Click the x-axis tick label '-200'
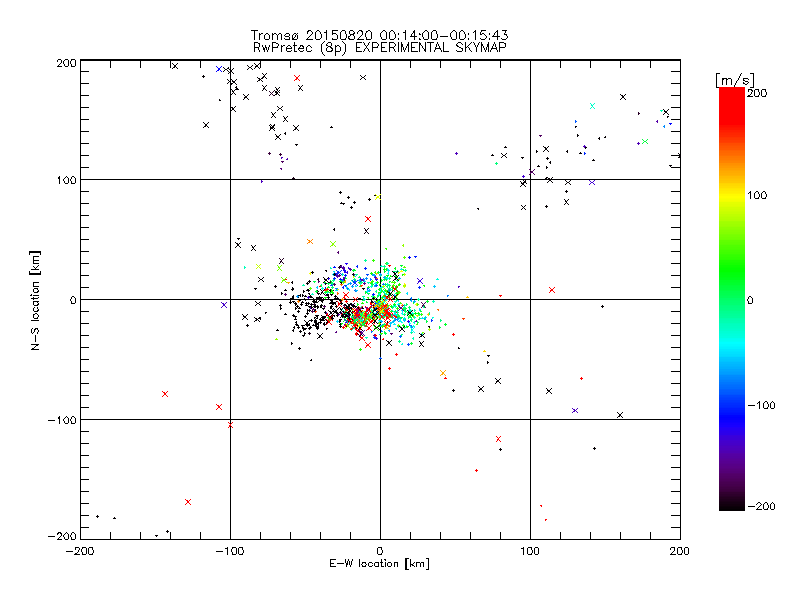Viewport: 800px width, 600px height. pyautogui.click(x=80, y=551)
